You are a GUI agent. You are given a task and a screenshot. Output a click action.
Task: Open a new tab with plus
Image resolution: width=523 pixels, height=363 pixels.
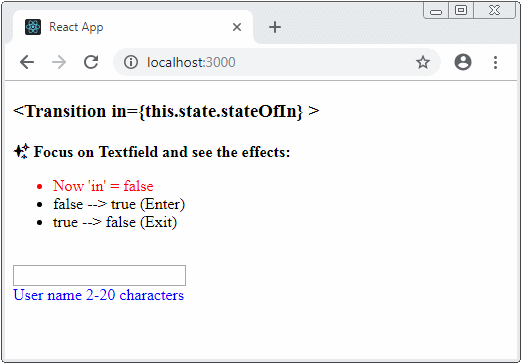point(275,27)
